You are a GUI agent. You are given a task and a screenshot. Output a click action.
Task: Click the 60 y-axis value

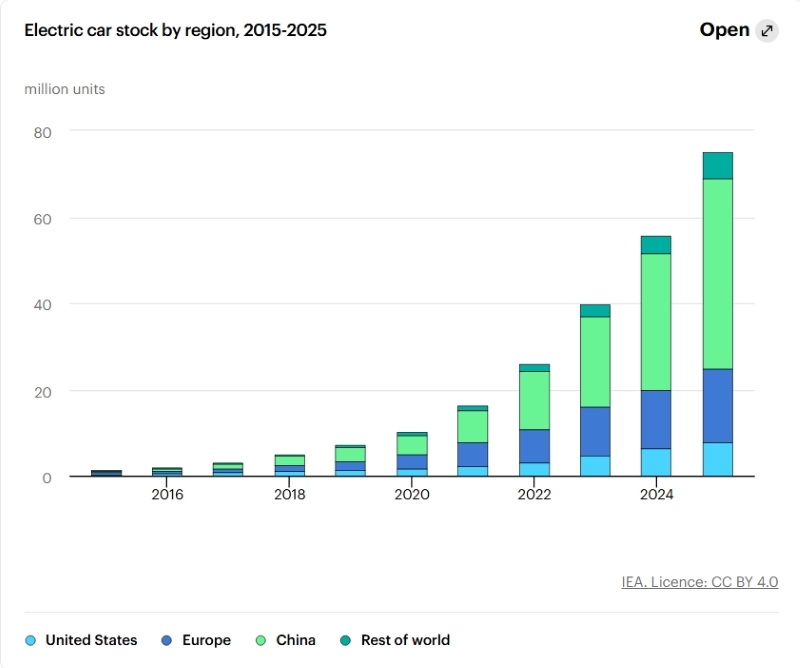point(42,219)
